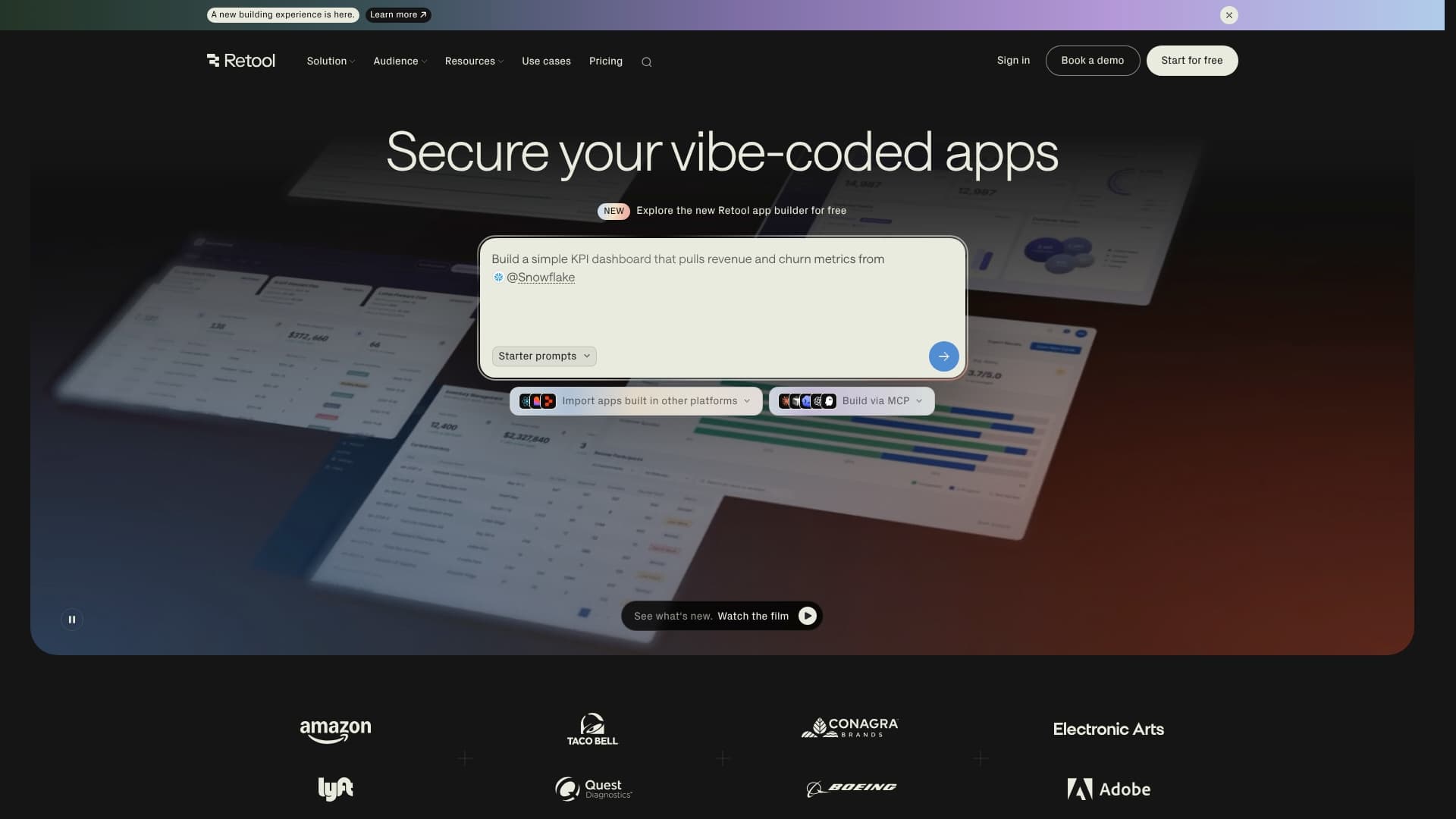Viewport: 1456px width, 819px height.
Task: Click the 'Secure your vibe-coded apps' headline
Action: point(722,154)
